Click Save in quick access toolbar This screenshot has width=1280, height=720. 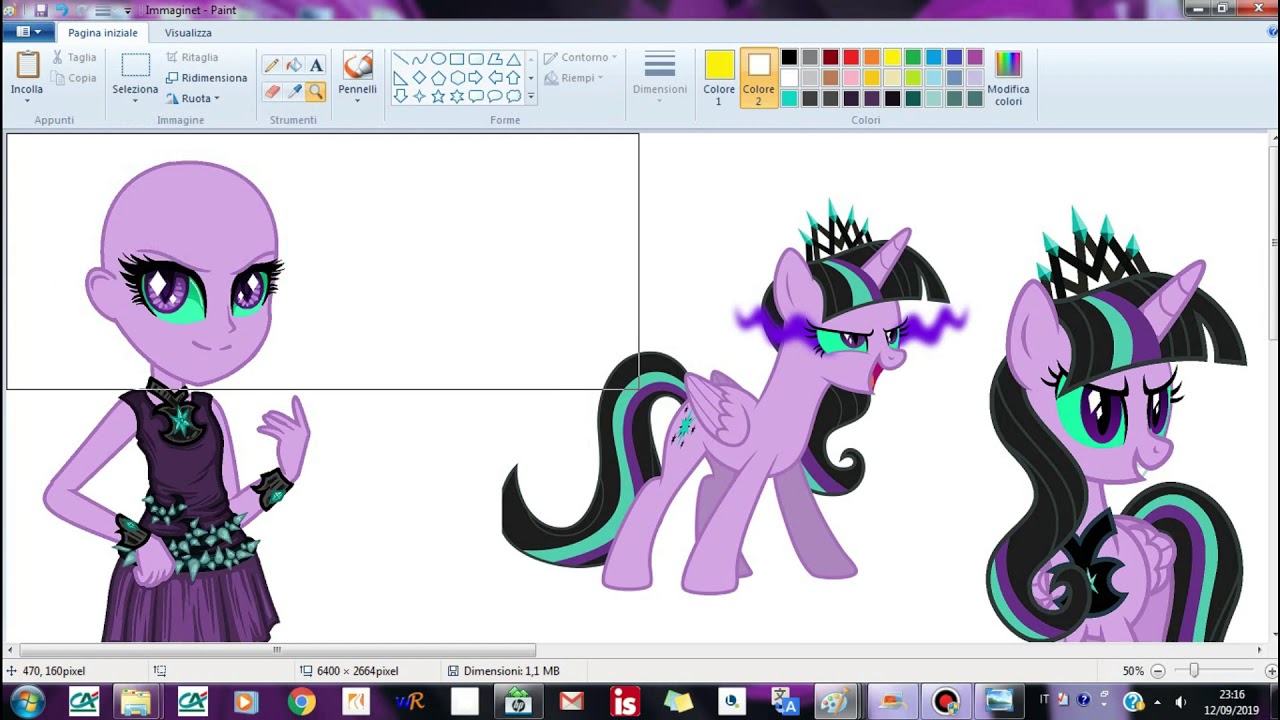pyautogui.click(x=41, y=10)
